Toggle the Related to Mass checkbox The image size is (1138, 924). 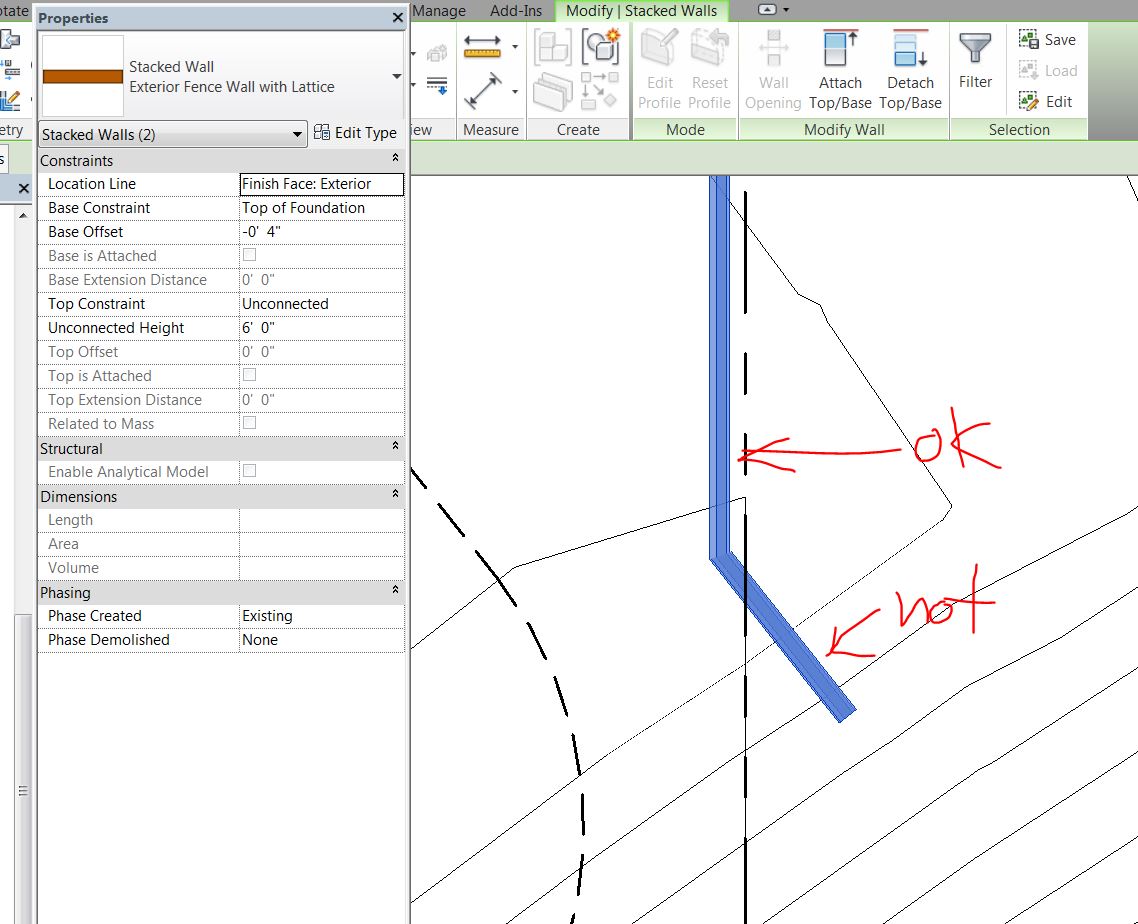pyautogui.click(x=250, y=422)
